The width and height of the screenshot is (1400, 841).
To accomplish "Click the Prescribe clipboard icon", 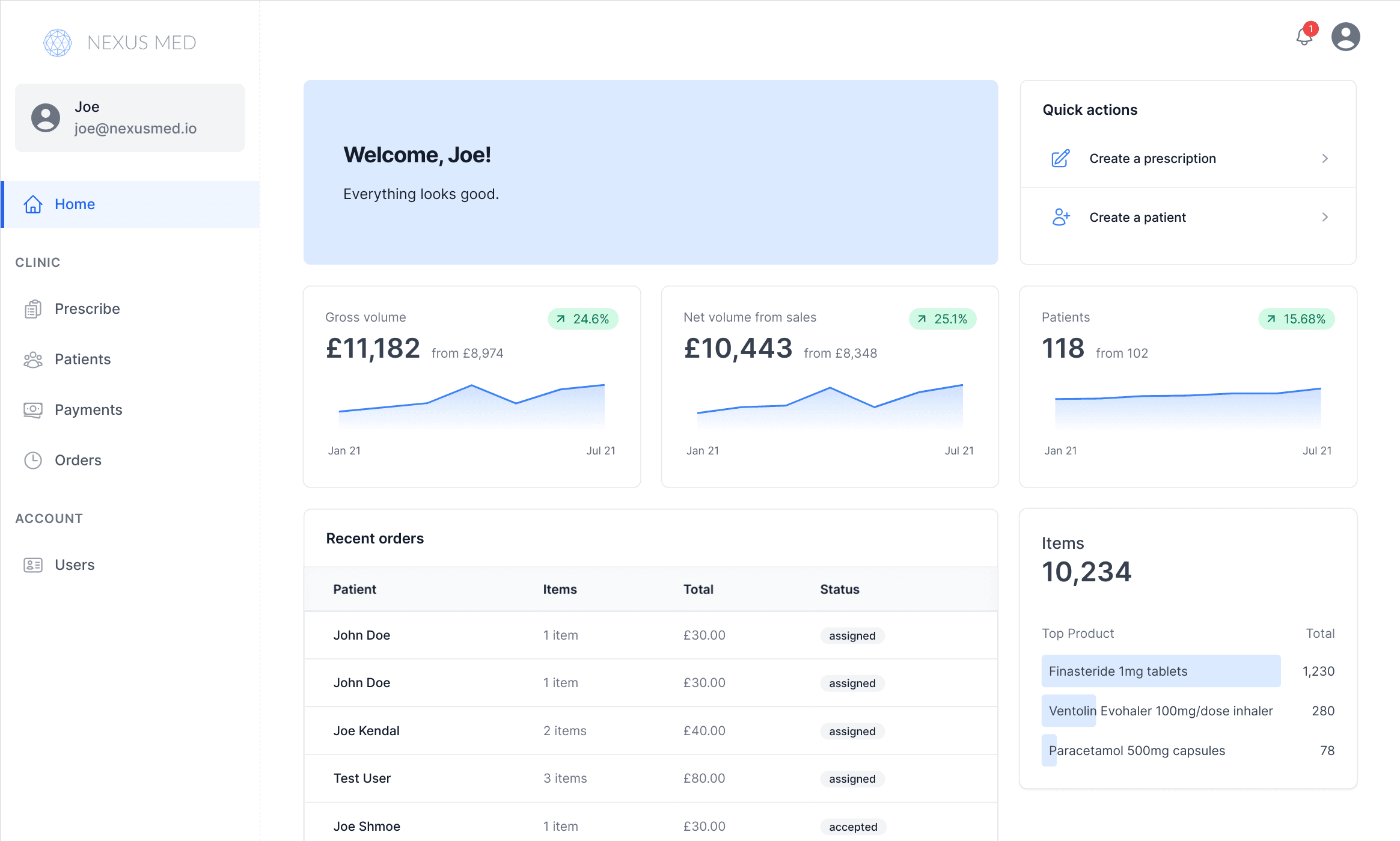I will (x=33, y=309).
